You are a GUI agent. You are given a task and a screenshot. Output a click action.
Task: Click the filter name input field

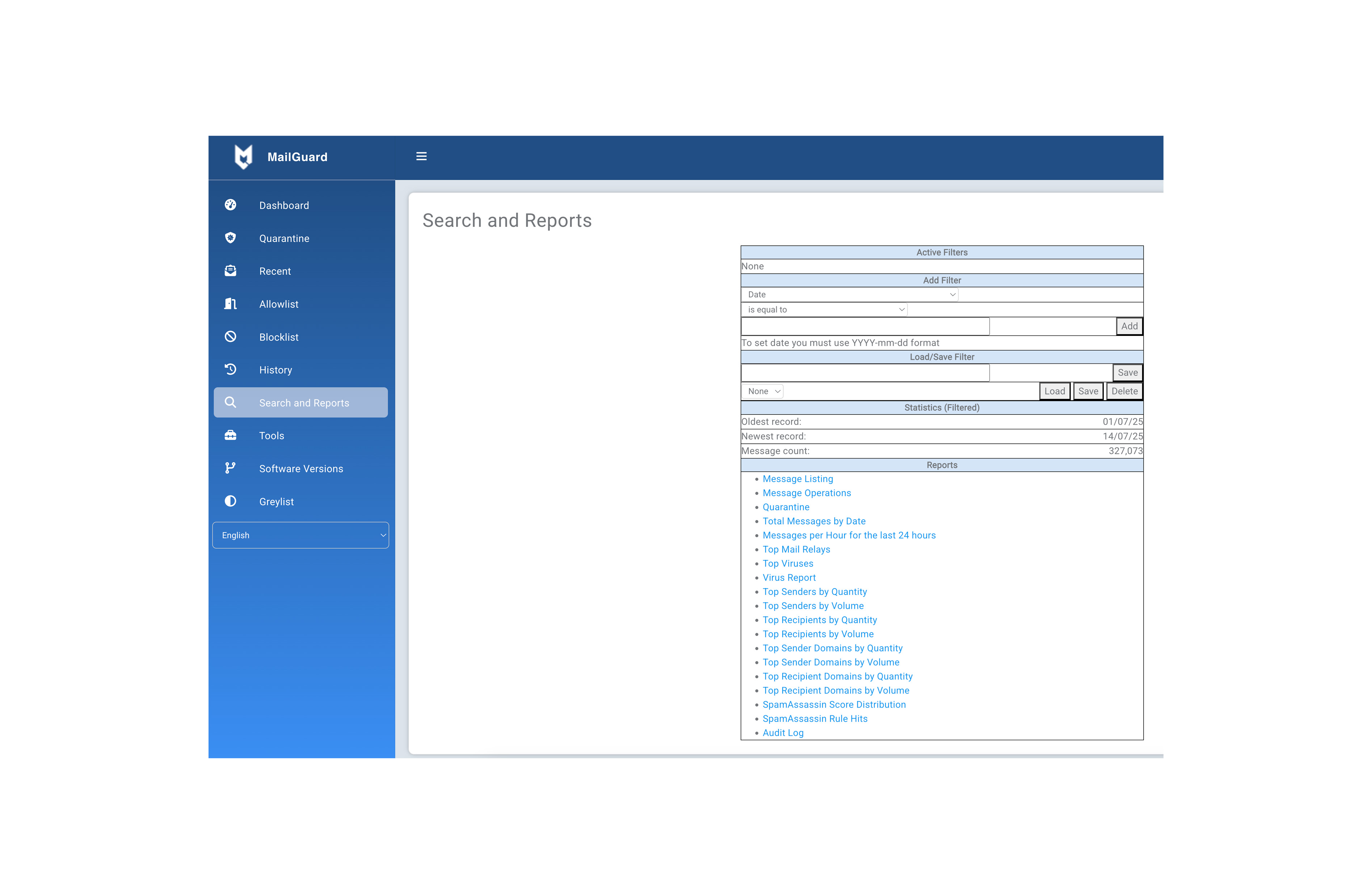(x=865, y=373)
